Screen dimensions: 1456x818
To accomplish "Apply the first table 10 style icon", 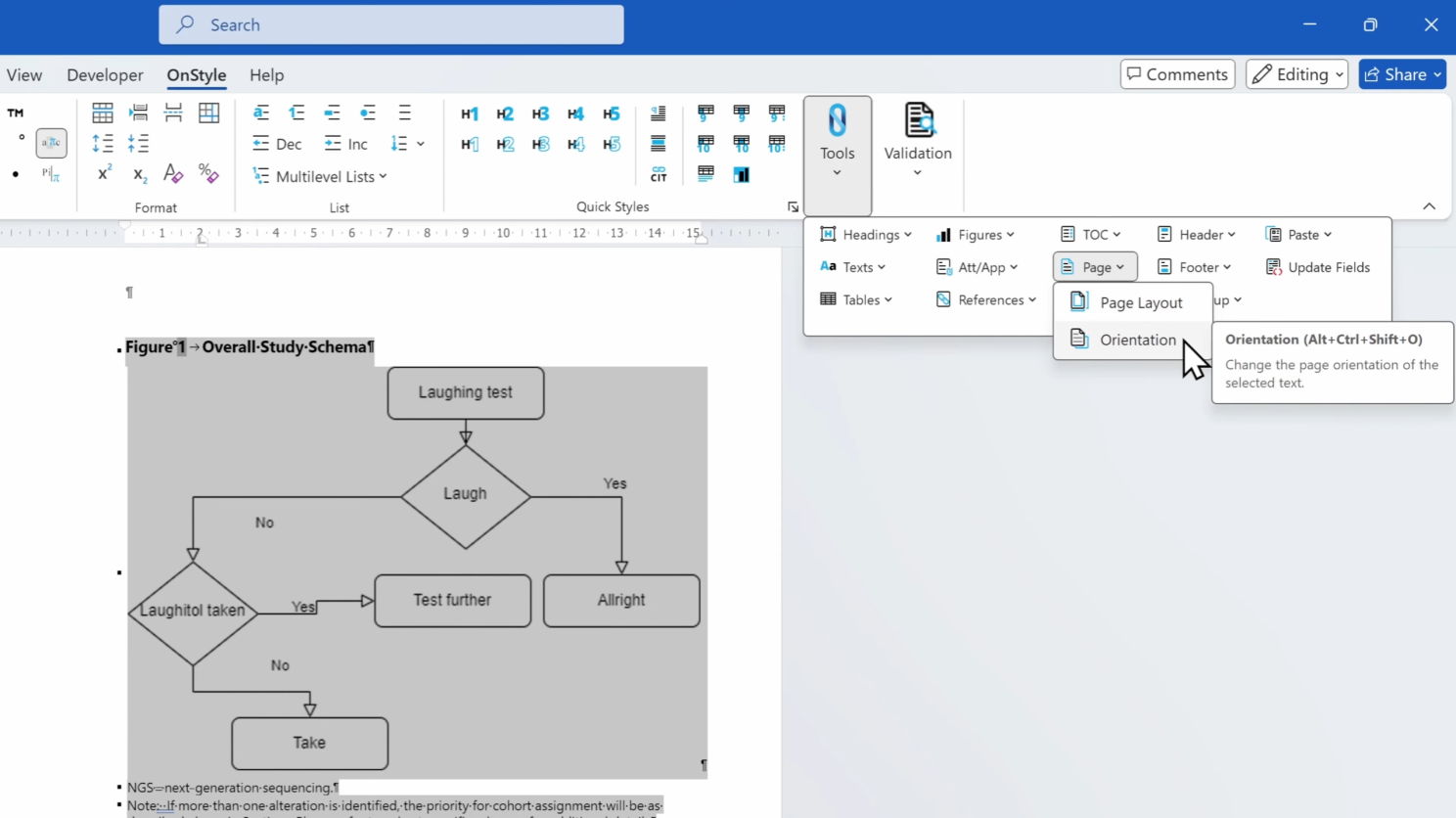I will pos(705,144).
